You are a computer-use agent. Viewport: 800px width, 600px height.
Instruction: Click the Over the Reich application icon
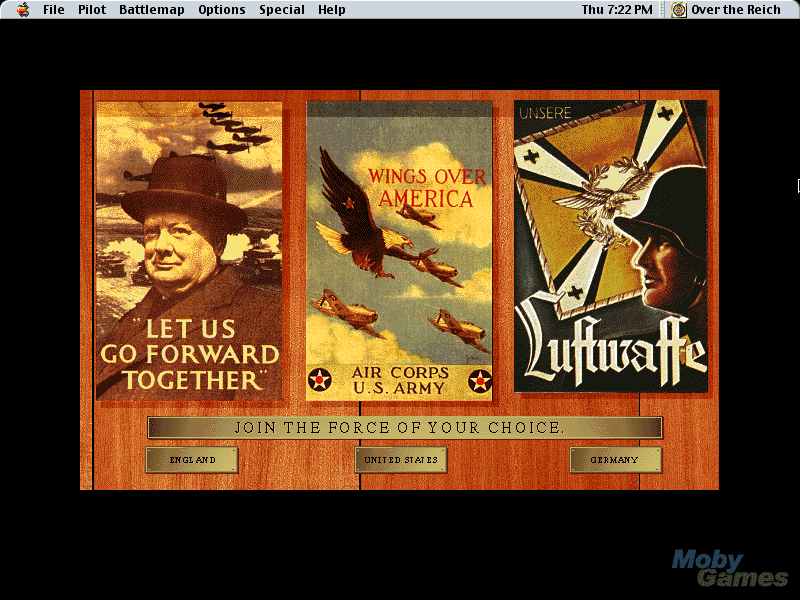[679, 10]
